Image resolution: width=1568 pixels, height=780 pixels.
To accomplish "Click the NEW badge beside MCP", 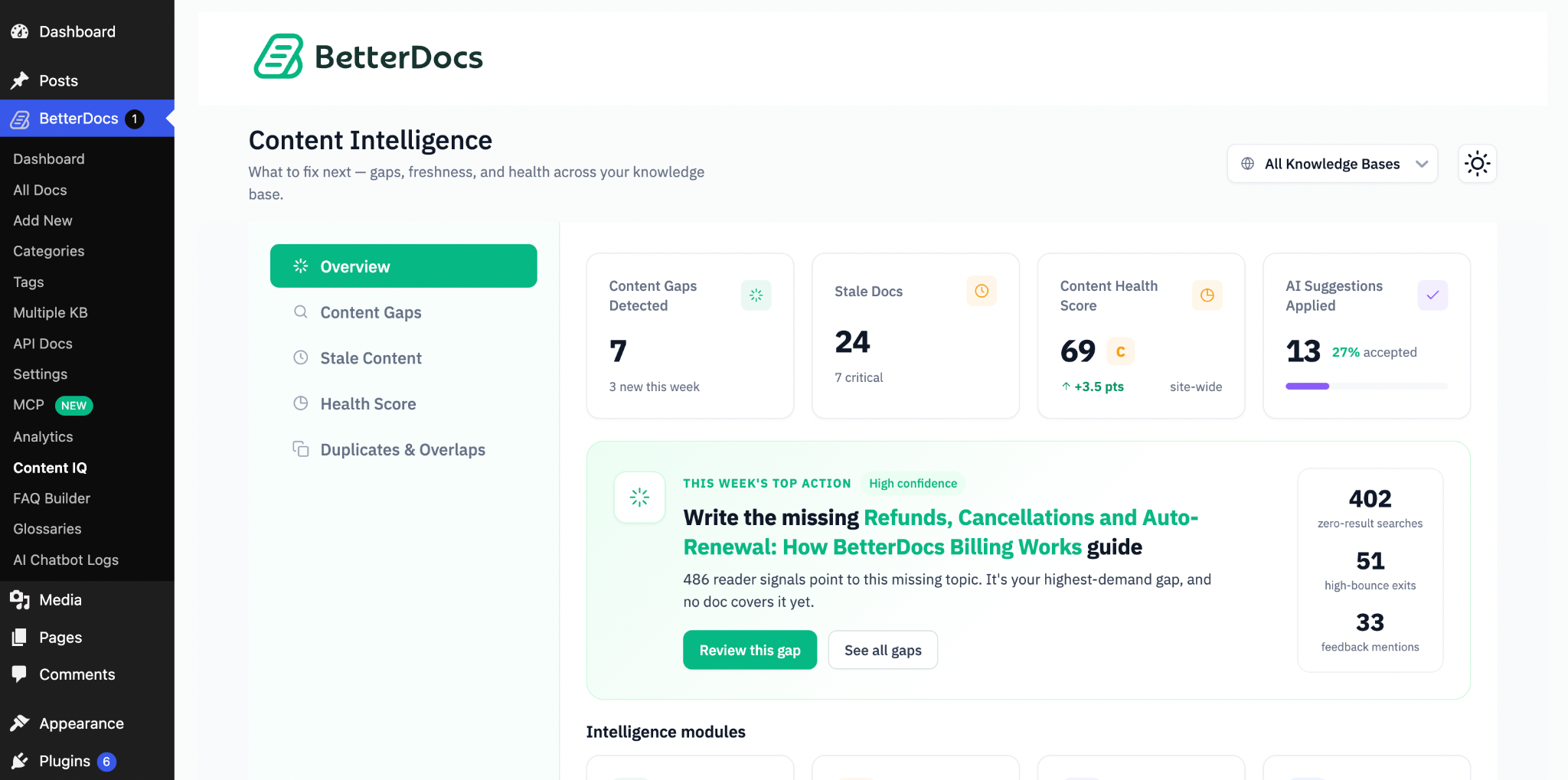I will coord(74,406).
